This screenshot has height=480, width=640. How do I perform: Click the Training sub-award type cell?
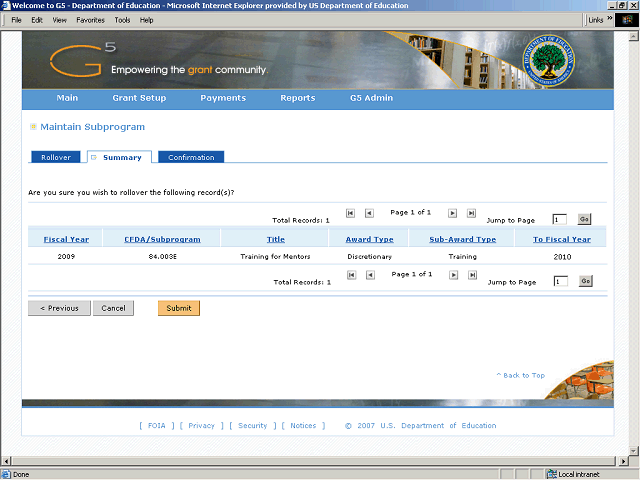point(463,257)
